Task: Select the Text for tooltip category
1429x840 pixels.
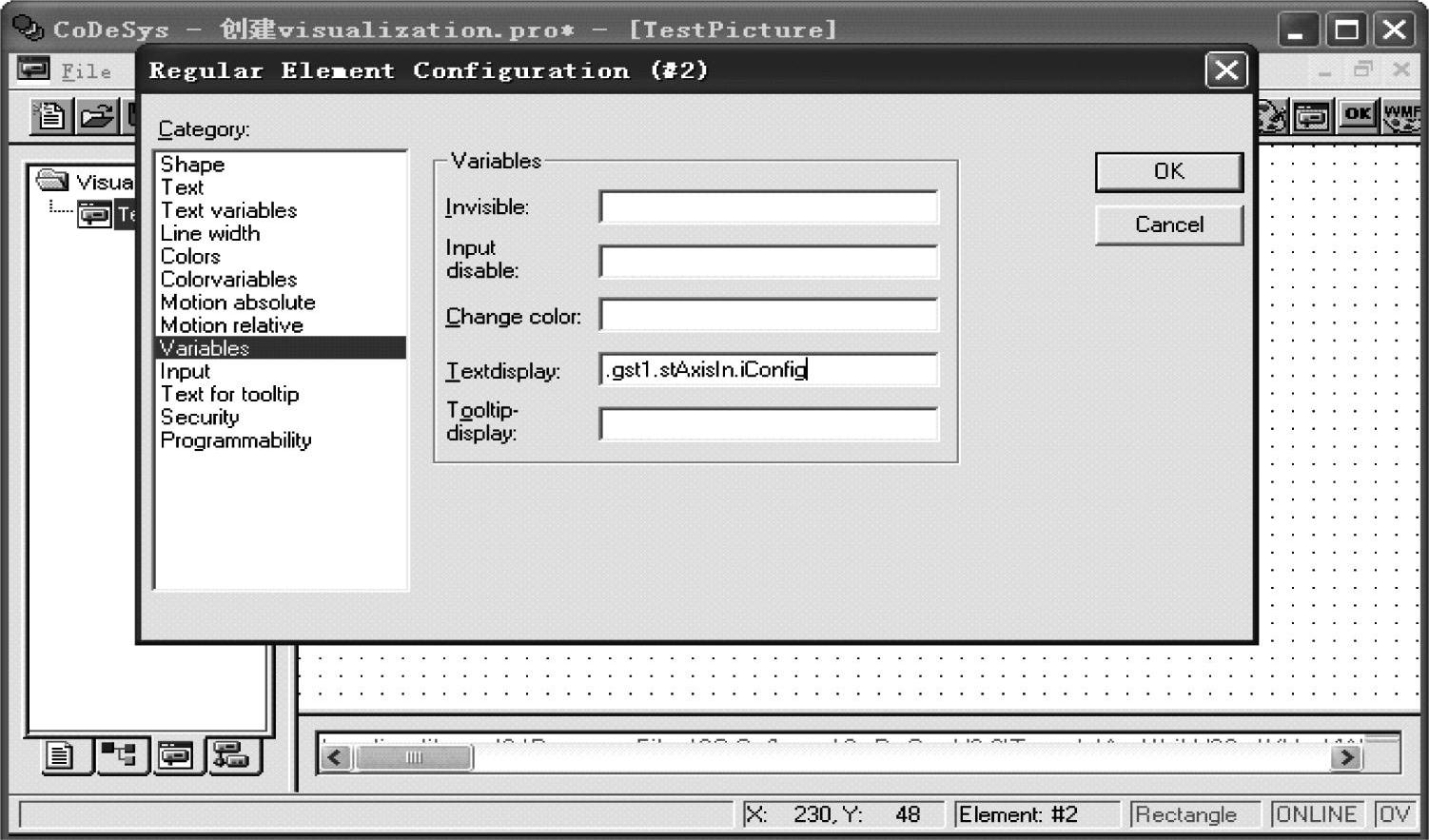Action: click(x=229, y=394)
